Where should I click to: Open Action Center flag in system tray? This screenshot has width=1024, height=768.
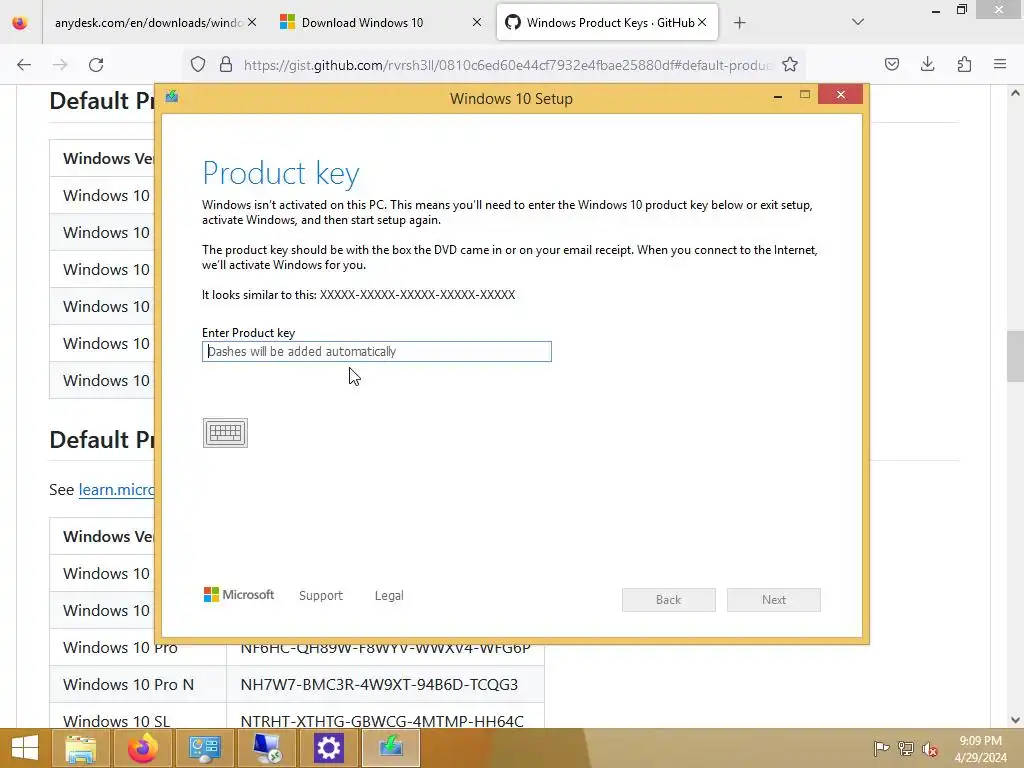(882, 748)
